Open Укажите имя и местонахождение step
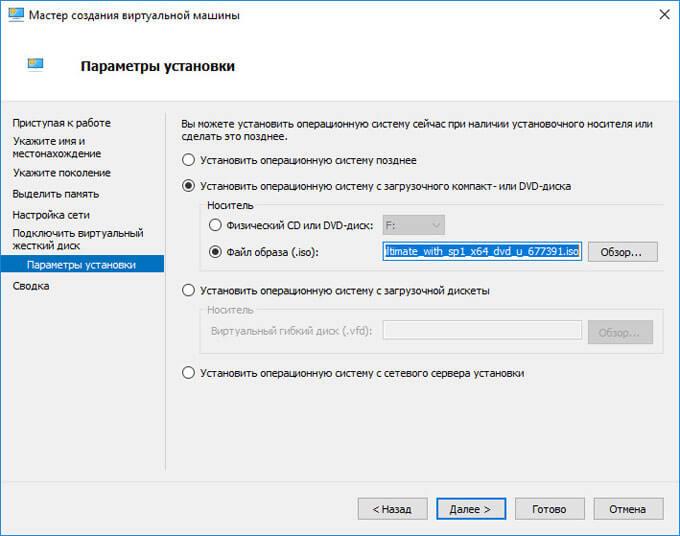The width and height of the screenshot is (680, 536). pos(56,147)
